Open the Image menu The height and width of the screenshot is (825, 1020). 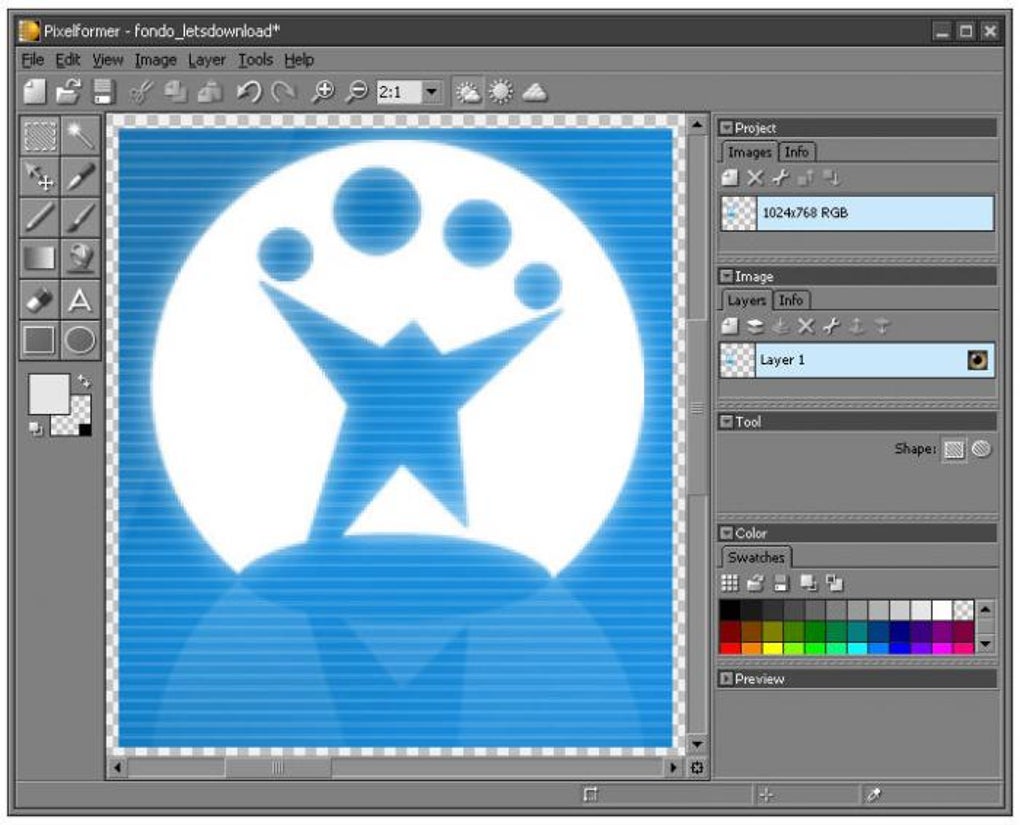(x=155, y=60)
